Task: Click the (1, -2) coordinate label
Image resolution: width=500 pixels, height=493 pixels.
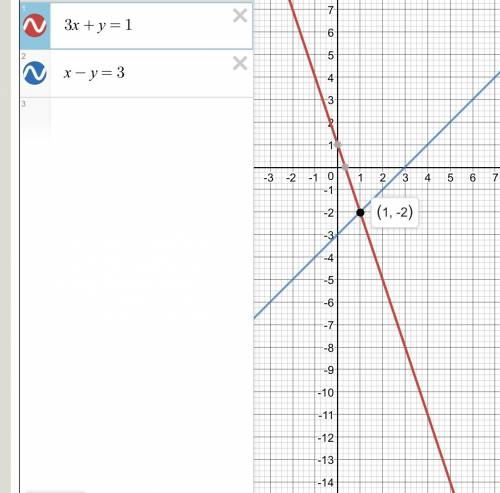Action: (x=395, y=212)
